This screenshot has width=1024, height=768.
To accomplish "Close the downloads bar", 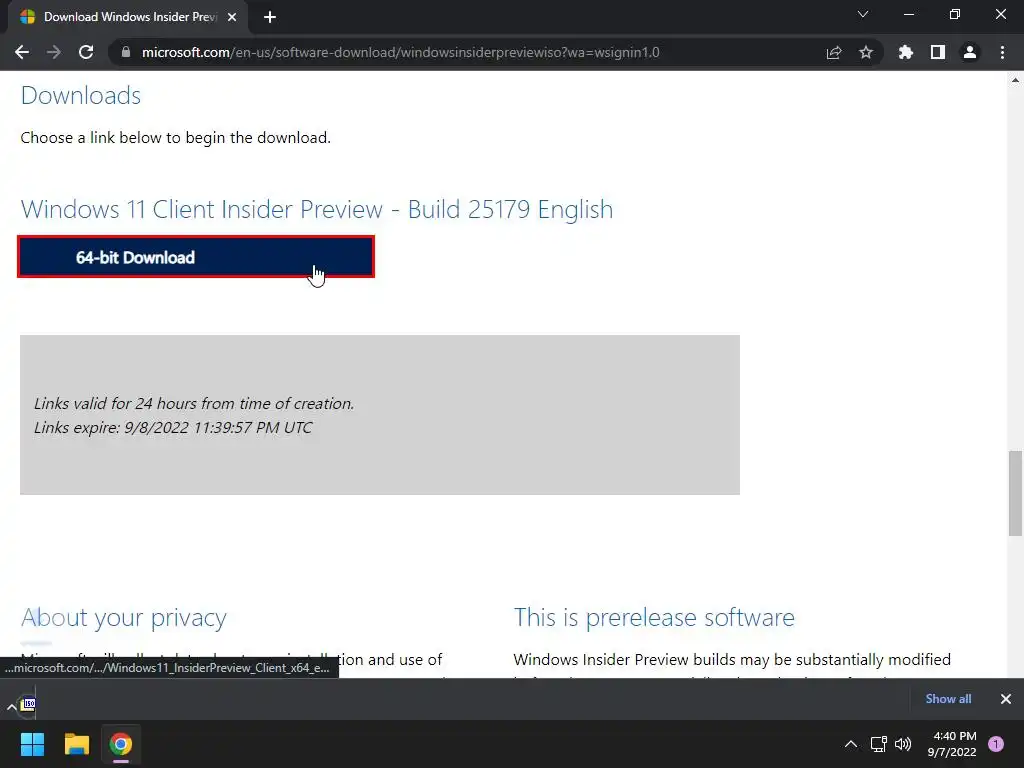I will [1006, 699].
